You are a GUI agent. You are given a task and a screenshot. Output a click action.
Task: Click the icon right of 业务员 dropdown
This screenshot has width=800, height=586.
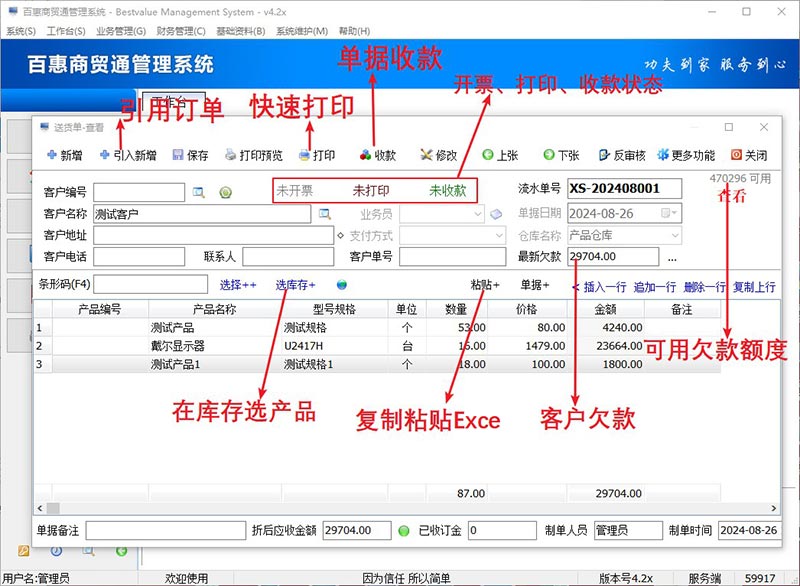pos(496,214)
